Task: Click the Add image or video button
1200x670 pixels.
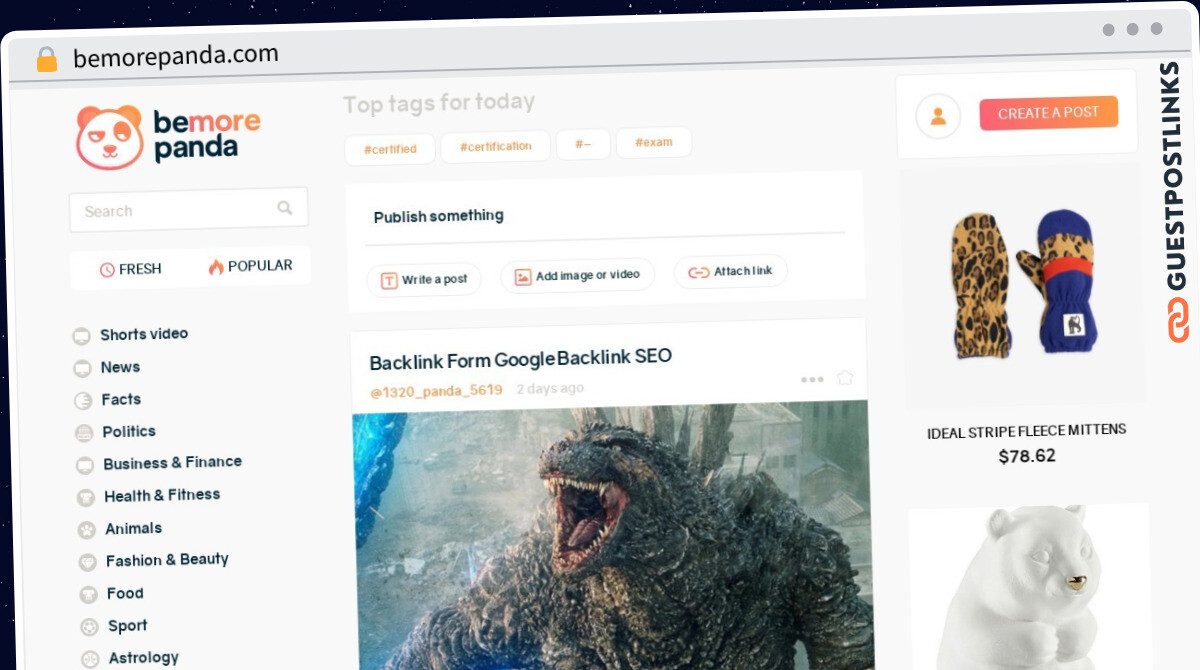Action: [x=578, y=275]
